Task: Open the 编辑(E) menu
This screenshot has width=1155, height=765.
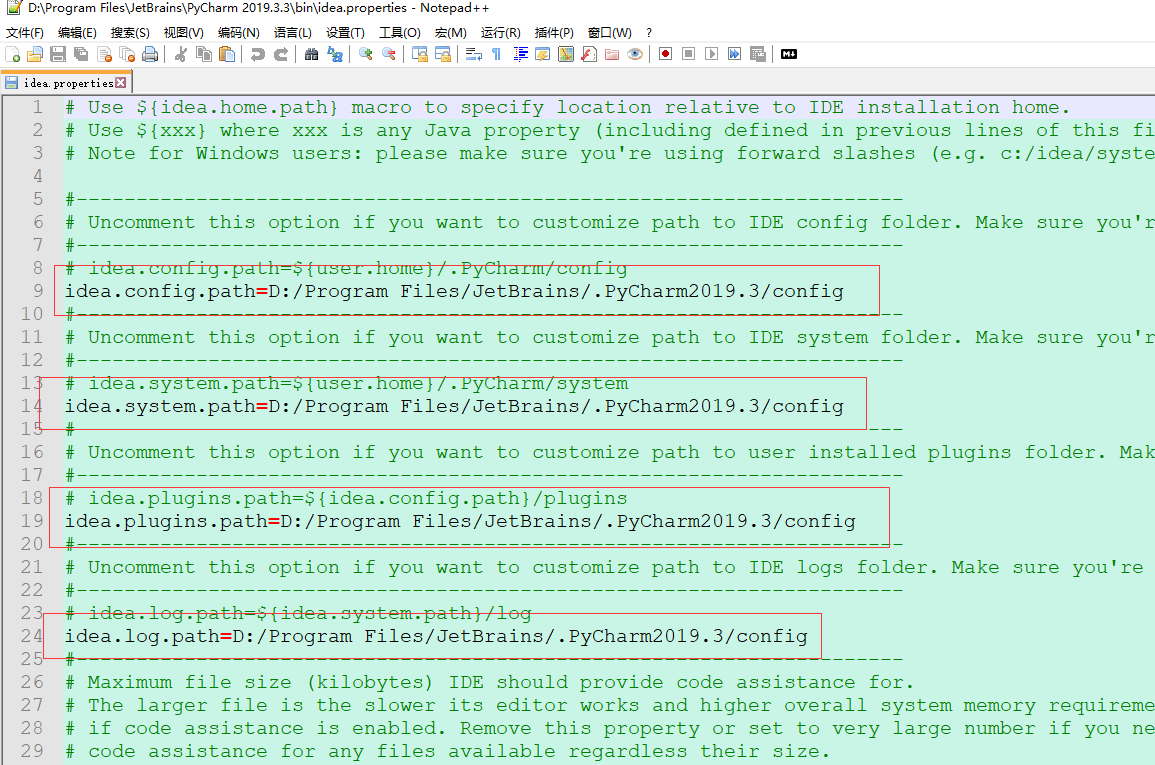Action: (77, 32)
